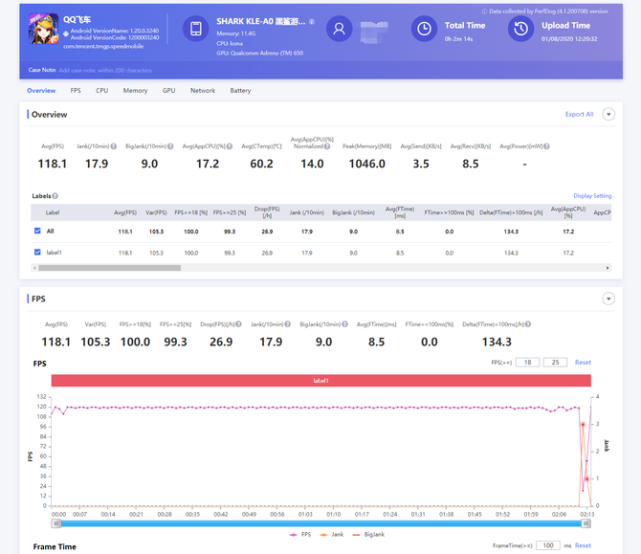The image size is (641, 554).
Task: Open the Battery tab
Action: (x=240, y=90)
